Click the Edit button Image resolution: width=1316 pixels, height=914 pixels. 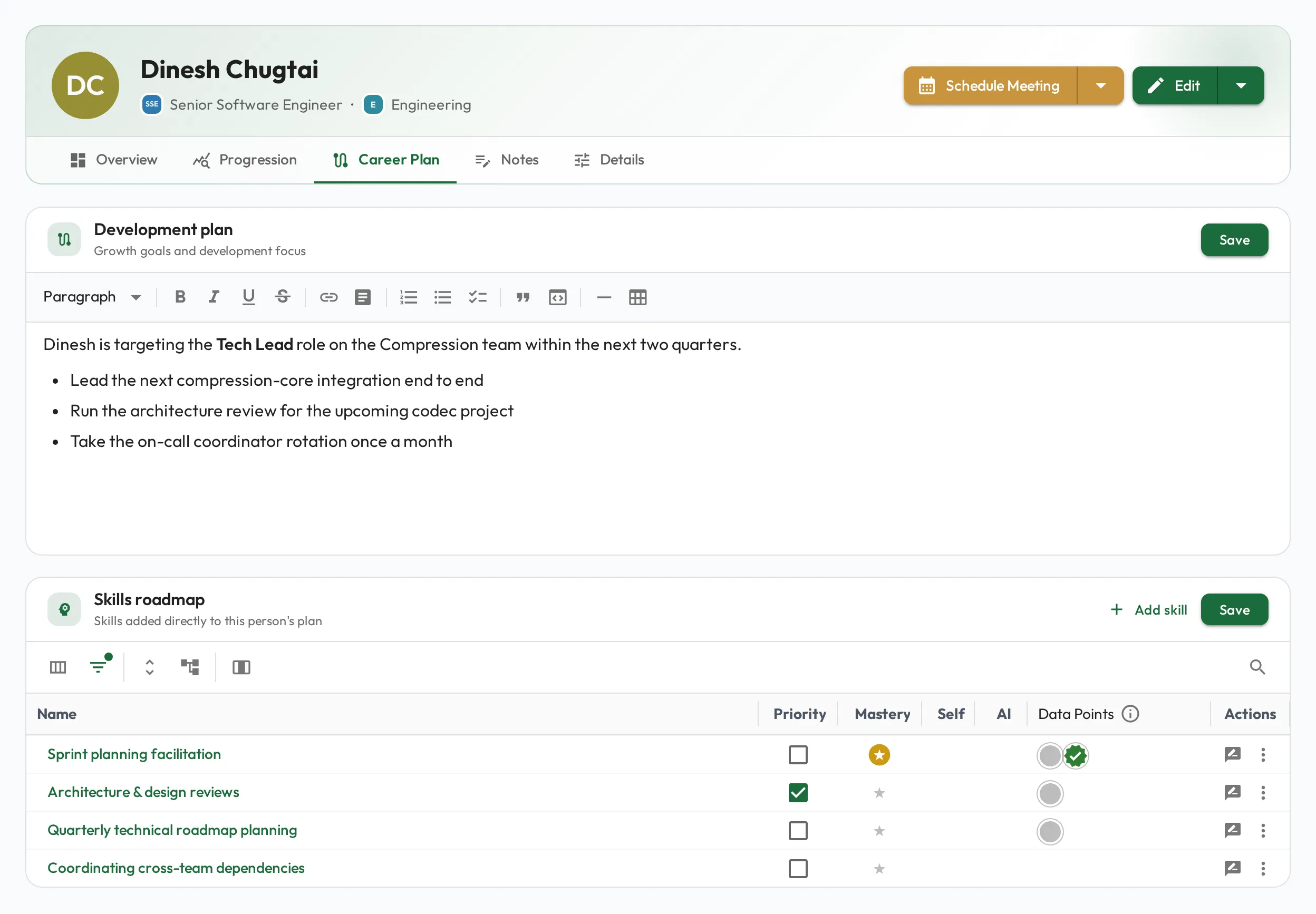pos(1175,86)
